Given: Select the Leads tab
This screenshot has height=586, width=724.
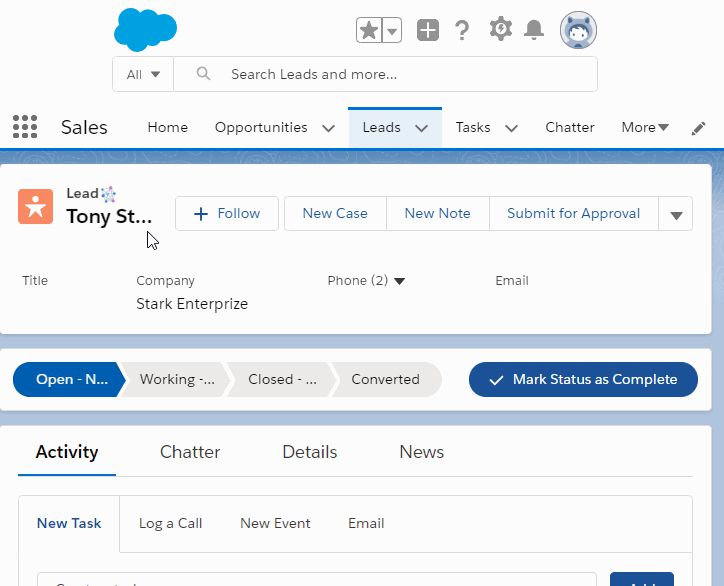Looking at the screenshot, I should (x=381, y=127).
